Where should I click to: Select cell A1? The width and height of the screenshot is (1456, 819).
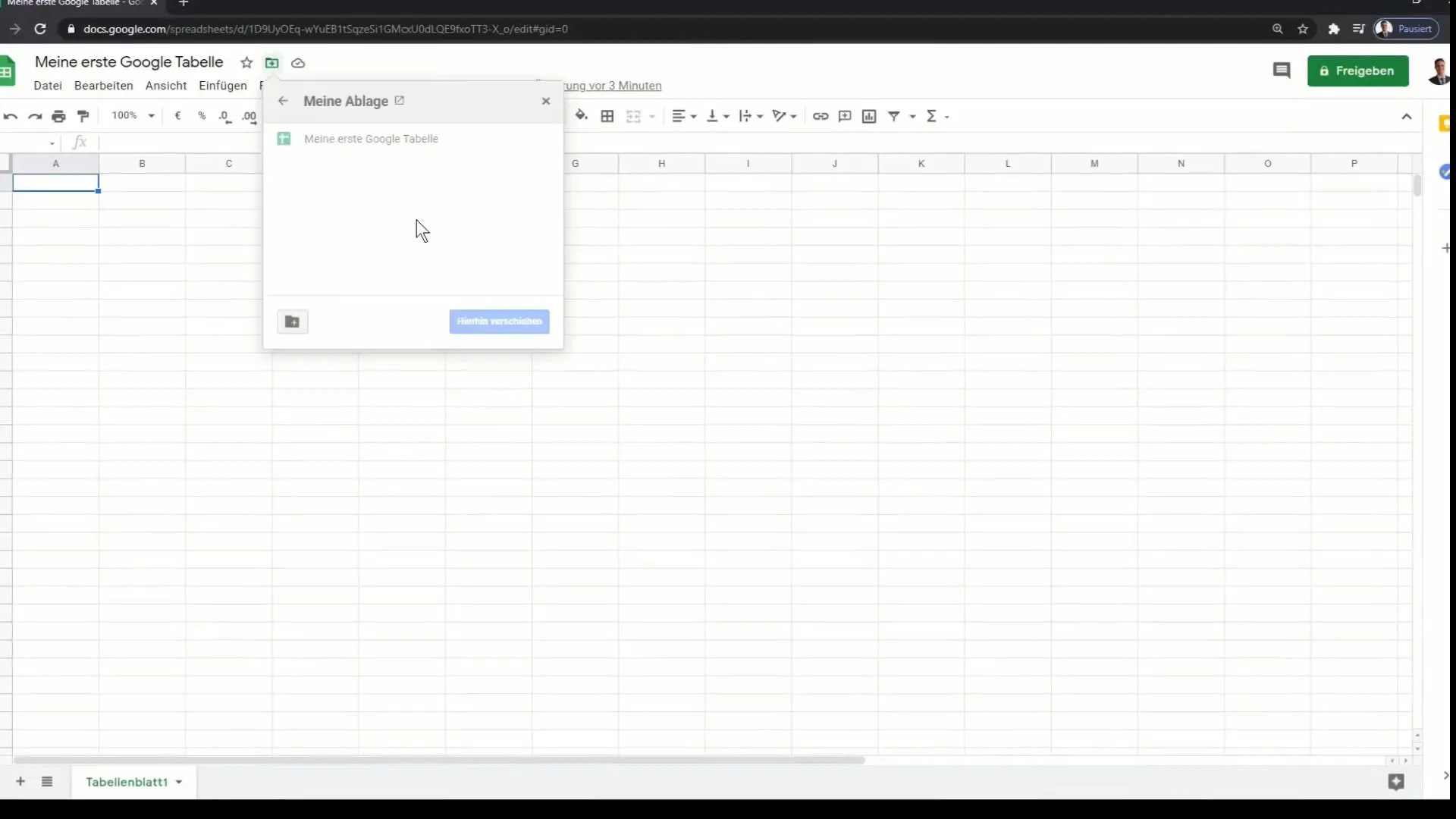(x=55, y=183)
